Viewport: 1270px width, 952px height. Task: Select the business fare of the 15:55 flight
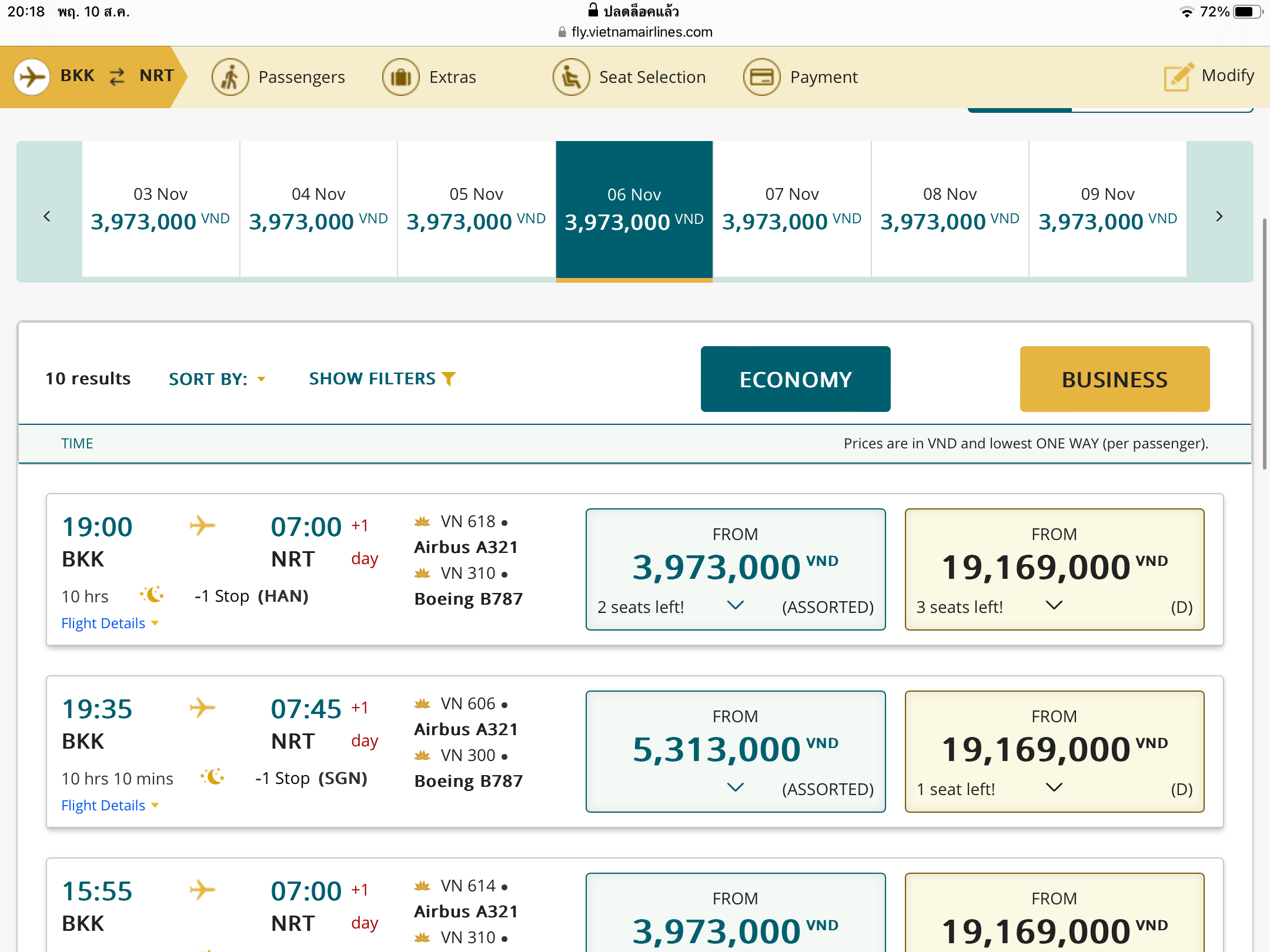[x=1054, y=913]
